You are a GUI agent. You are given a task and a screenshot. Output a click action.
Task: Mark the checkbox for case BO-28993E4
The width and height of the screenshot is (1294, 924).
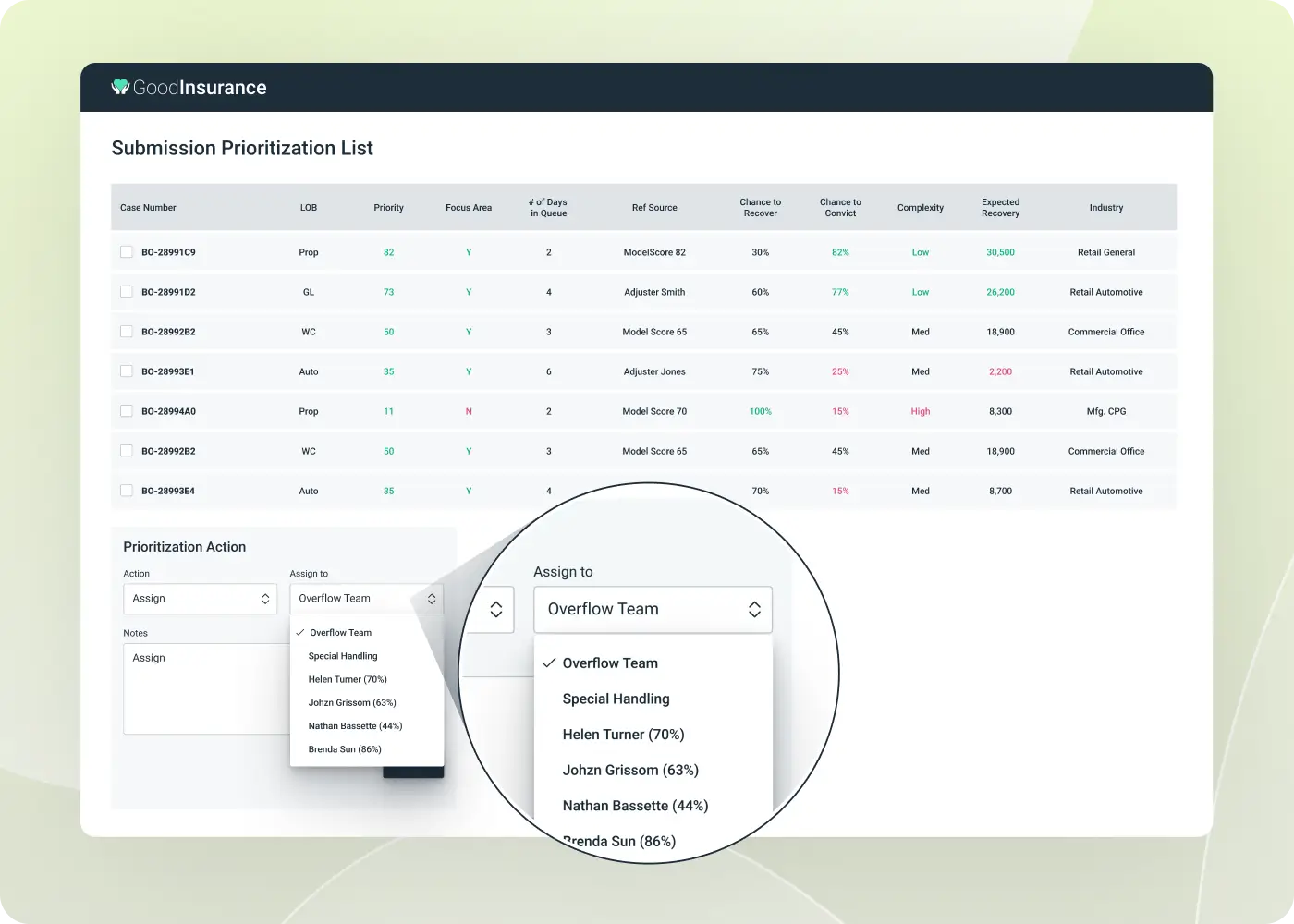click(127, 491)
